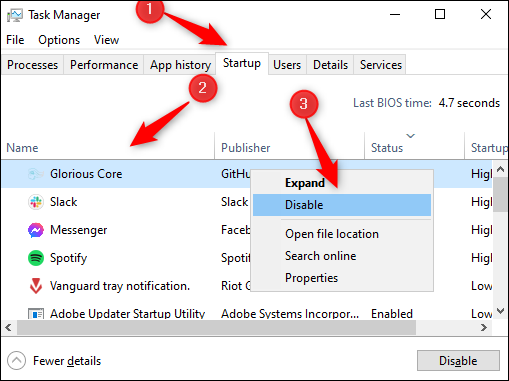Screen dimensions: 509x381
Task: Switch to the Processes tab
Action: pos(32,65)
